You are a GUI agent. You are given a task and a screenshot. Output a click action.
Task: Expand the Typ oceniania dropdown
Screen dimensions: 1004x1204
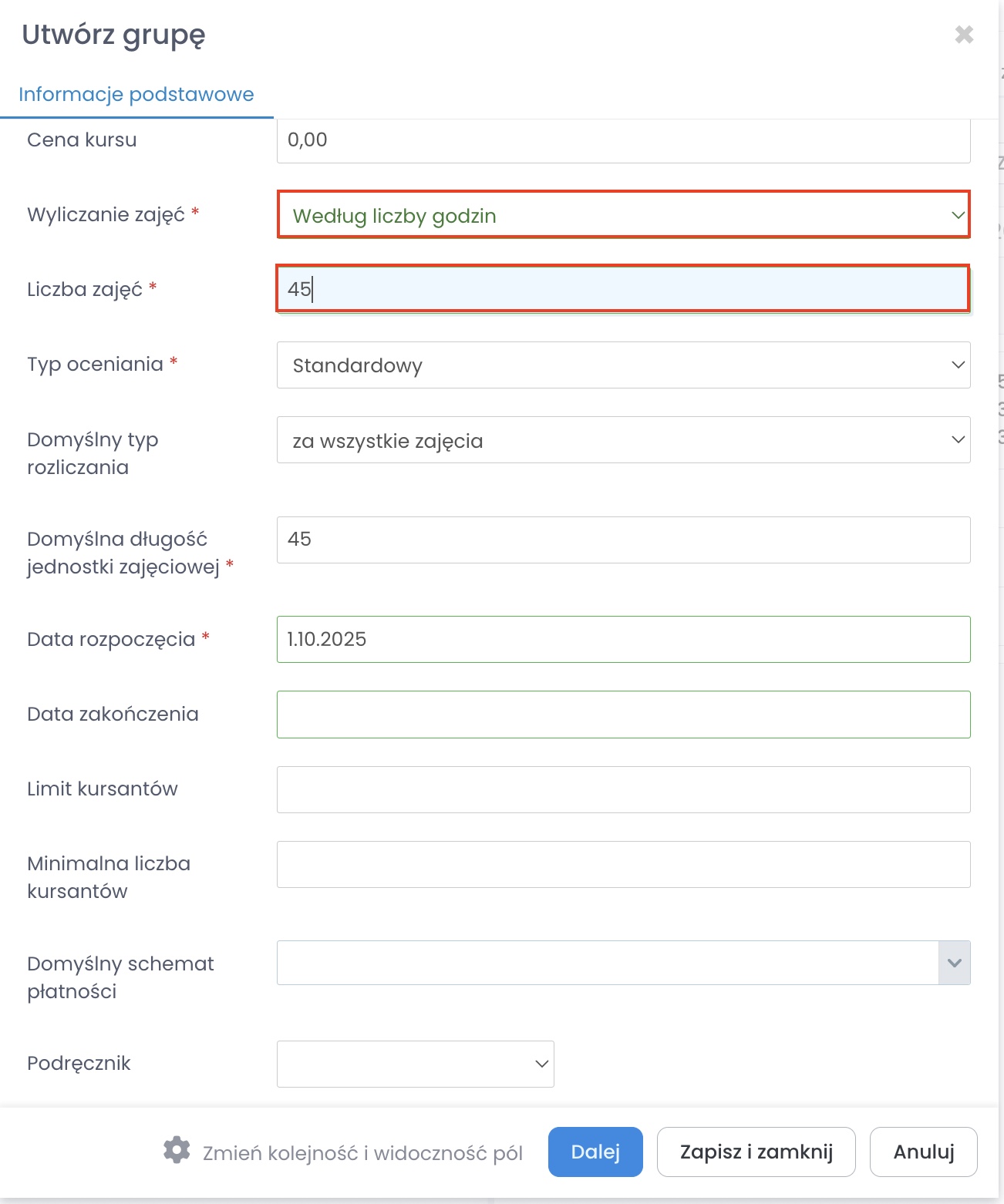pos(623,365)
